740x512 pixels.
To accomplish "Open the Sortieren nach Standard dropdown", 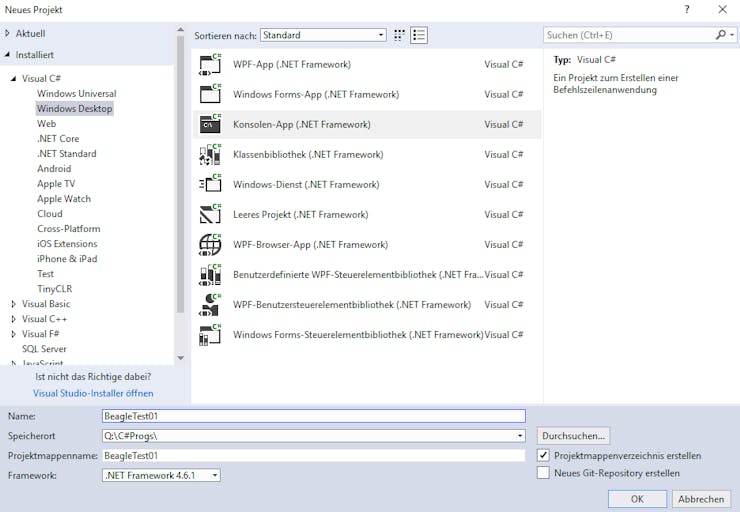I will pos(323,35).
